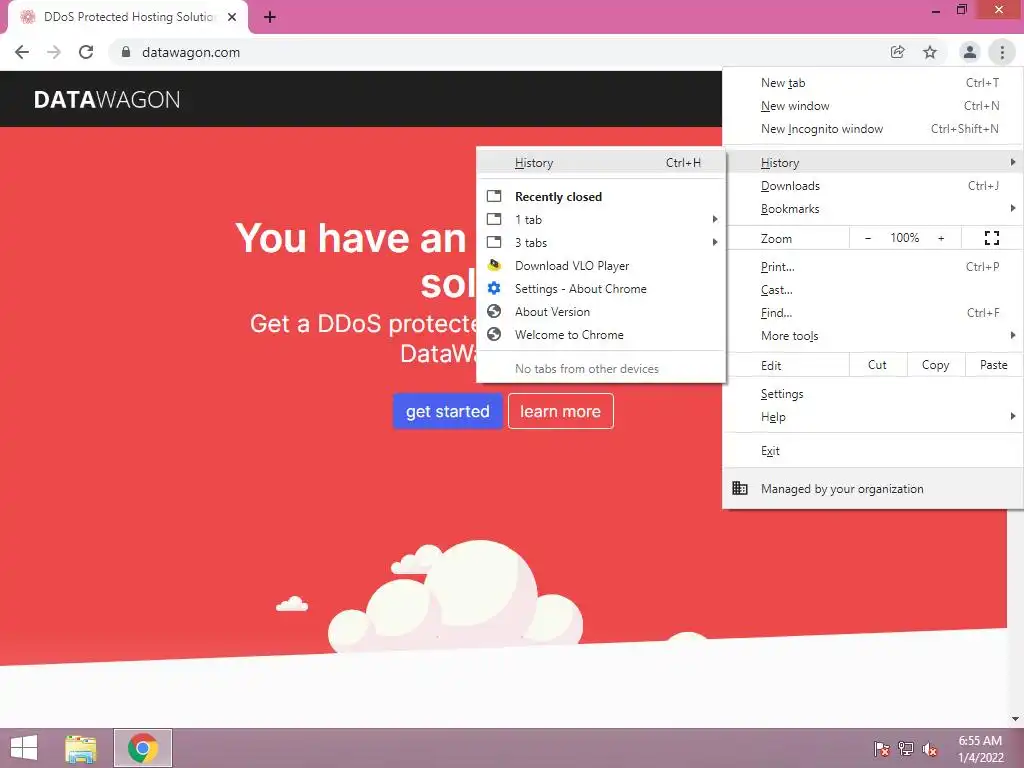Open the Help submenu
The image size is (1024, 768).
click(872, 417)
